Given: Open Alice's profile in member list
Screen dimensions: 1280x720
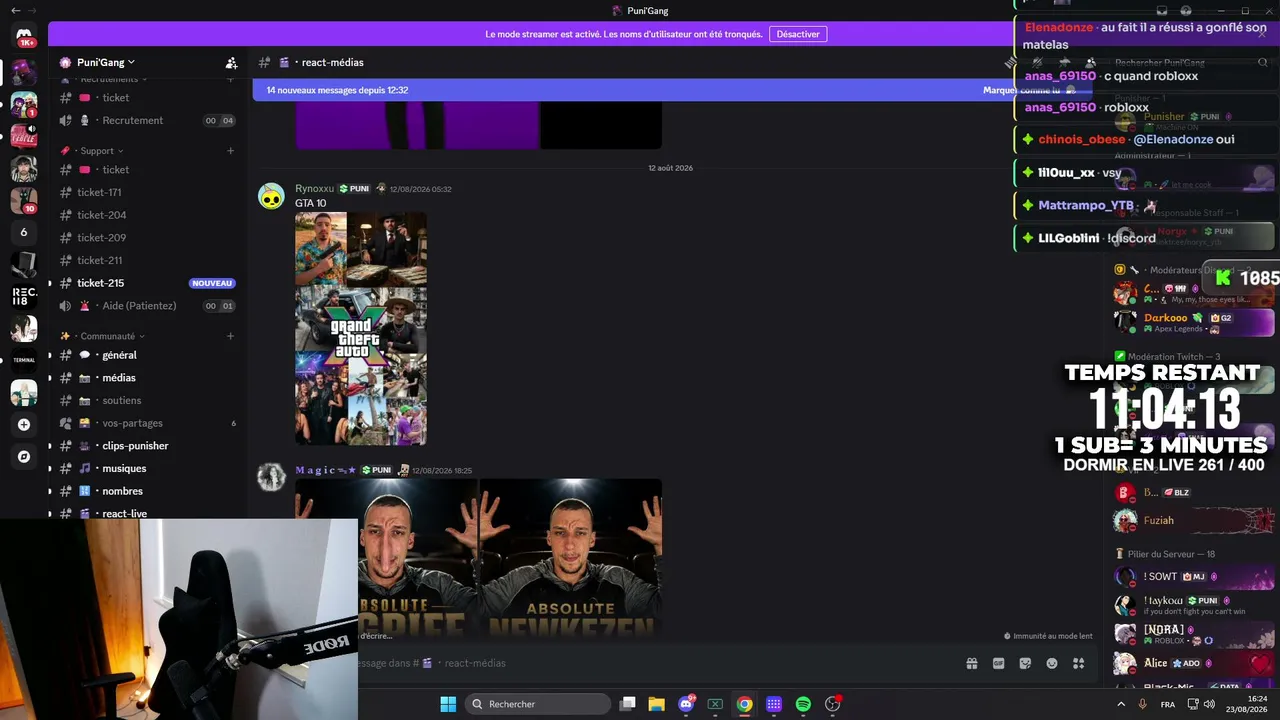Looking at the screenshot, I should pos(1194,663).
